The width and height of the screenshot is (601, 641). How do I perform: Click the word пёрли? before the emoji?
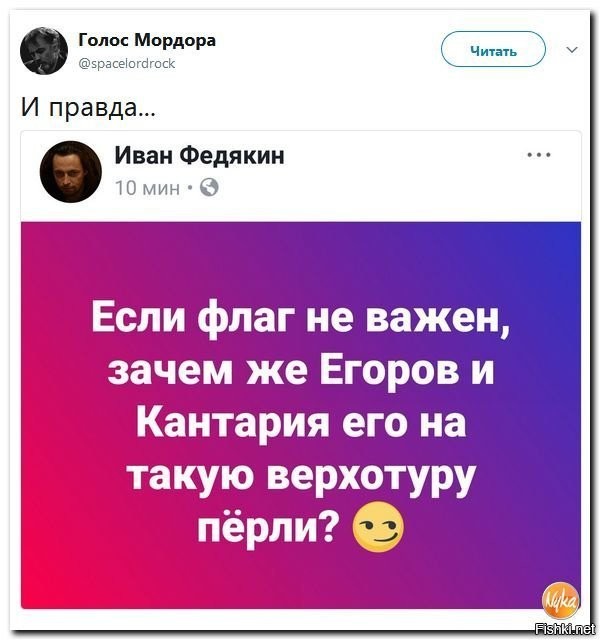(271, 527)
